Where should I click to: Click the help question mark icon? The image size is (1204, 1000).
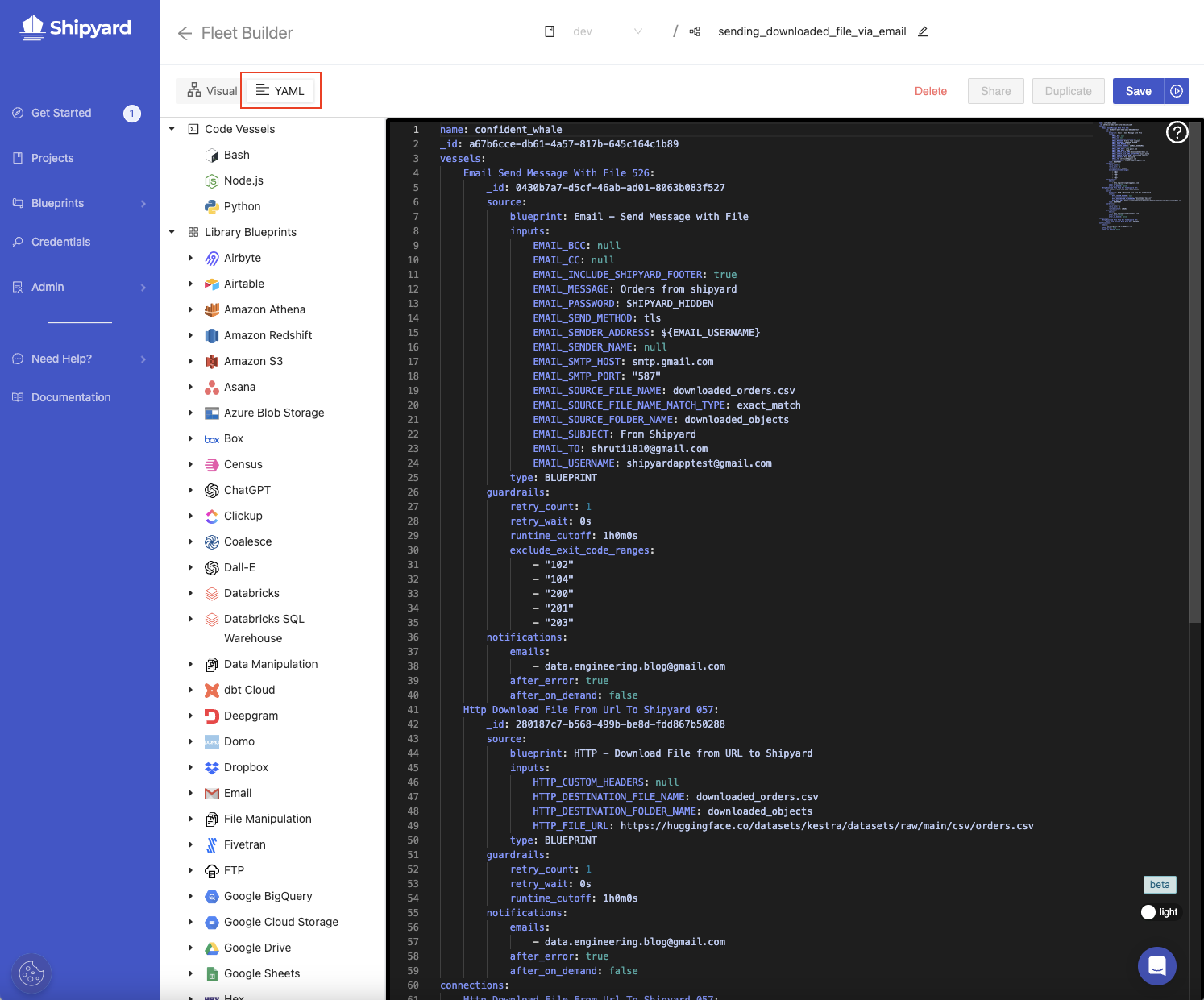[x=1177, y=132]
